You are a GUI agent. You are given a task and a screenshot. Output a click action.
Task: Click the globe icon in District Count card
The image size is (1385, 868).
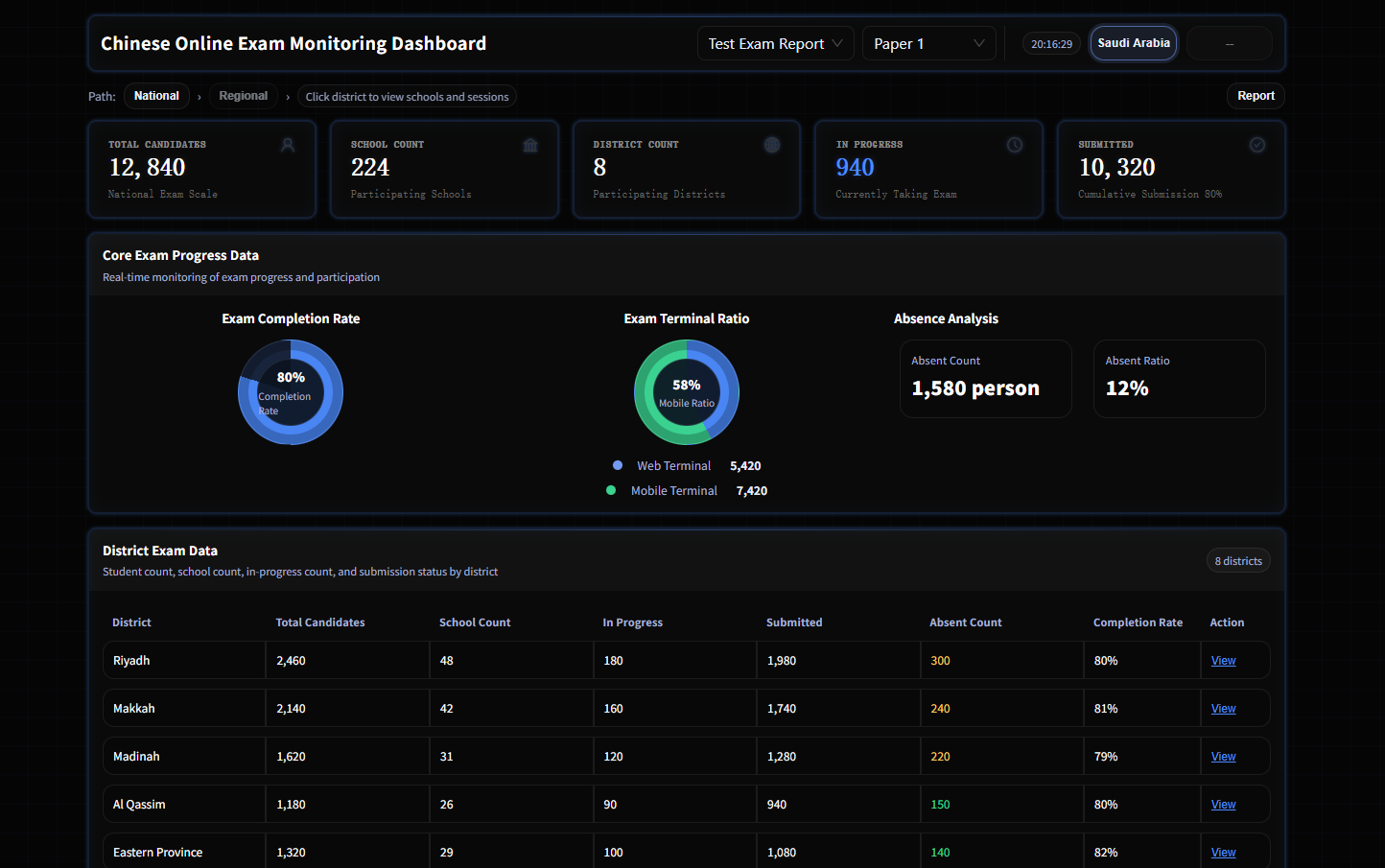point(772,145)
